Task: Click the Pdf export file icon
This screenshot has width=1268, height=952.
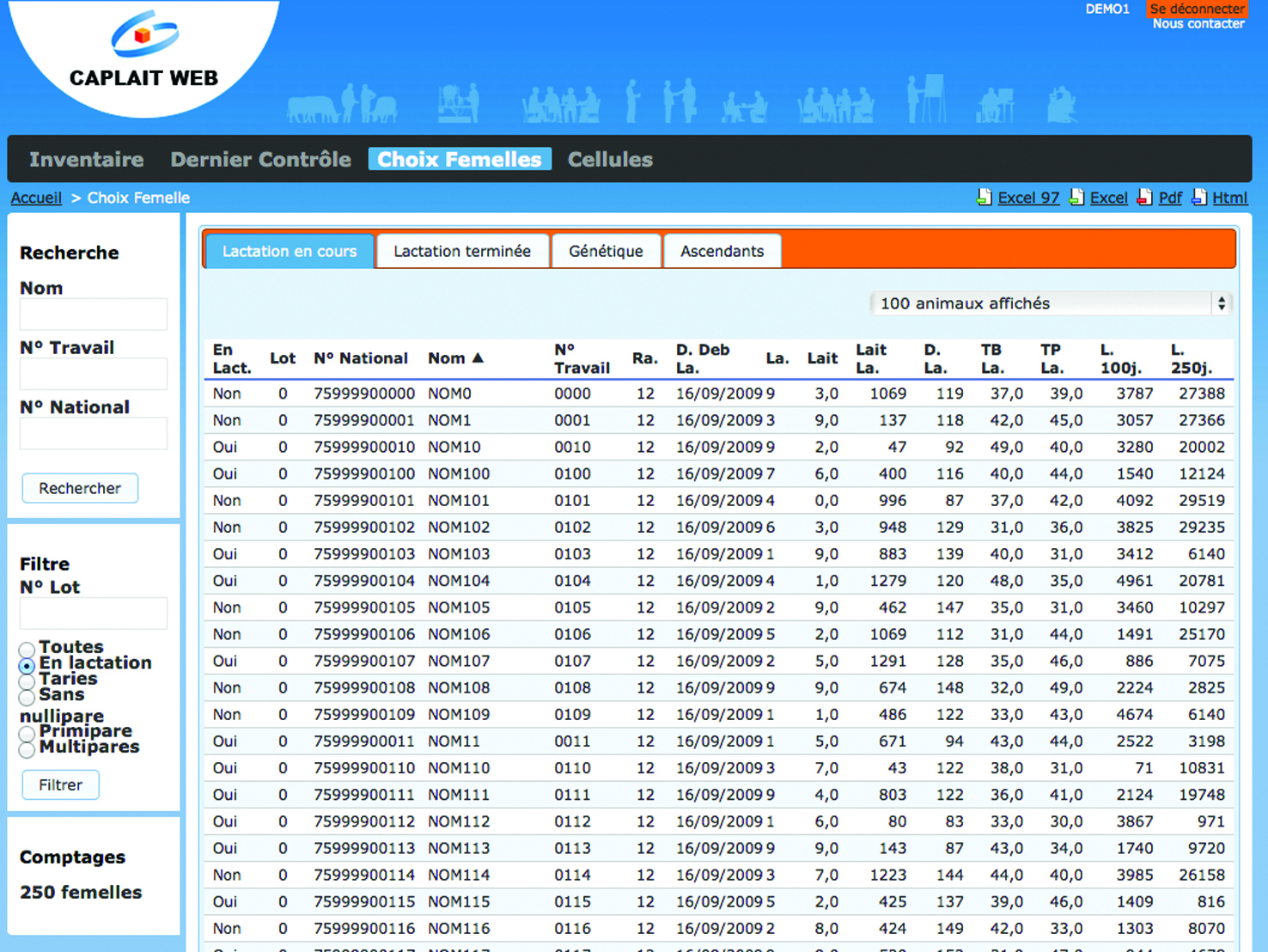Action: coord(1144,198)
